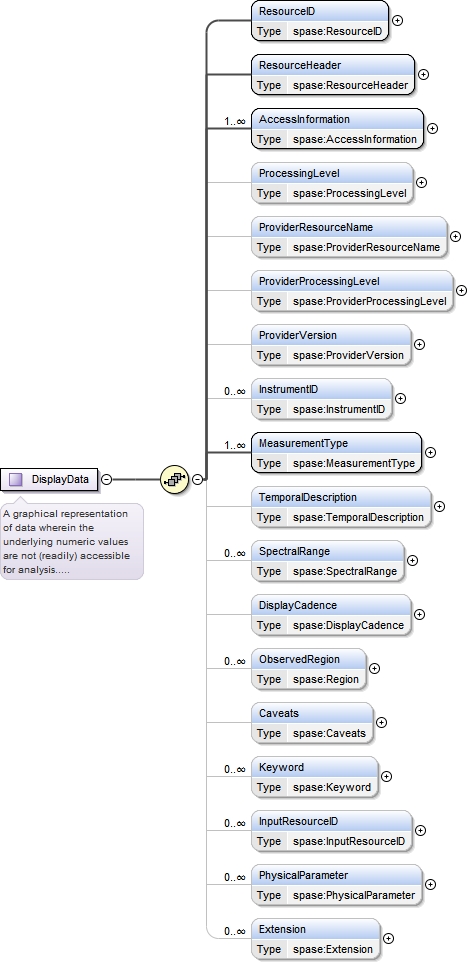Select the Keyword element box

pyautogui.click(x=315, y=777)
